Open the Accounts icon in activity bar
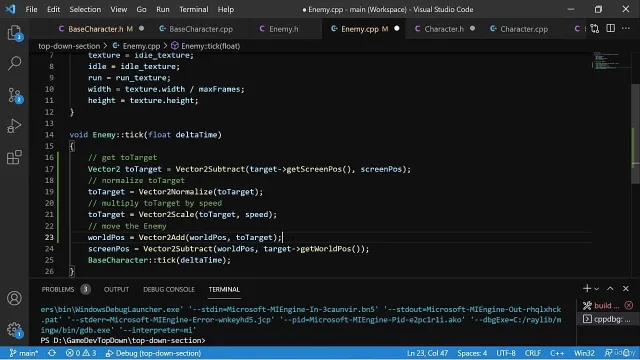Viewport: 640px width, 360px height. [14, 298]
